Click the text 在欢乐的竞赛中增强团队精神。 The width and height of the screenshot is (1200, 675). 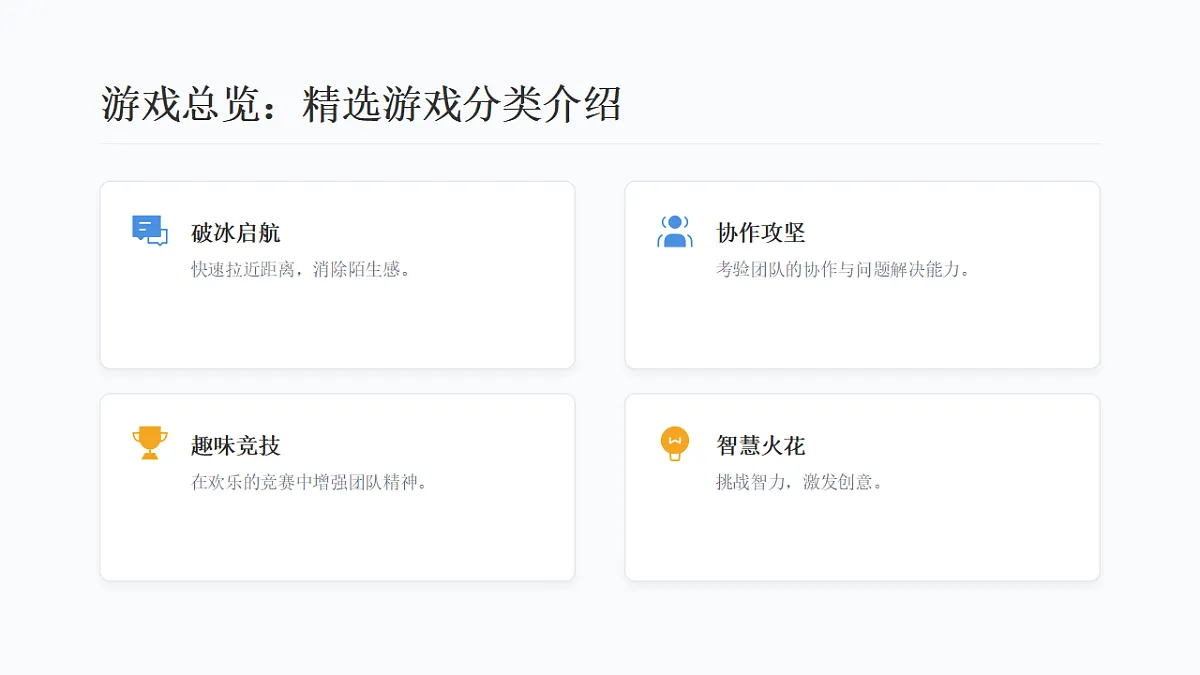pos(310,482)
